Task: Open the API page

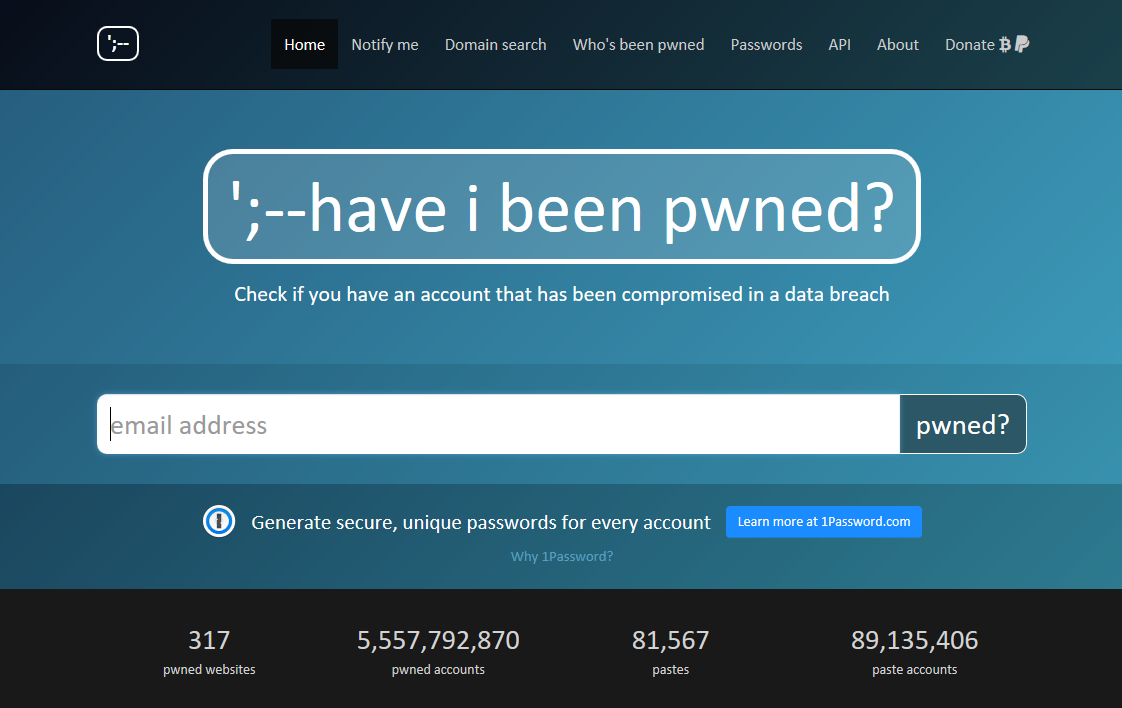Action: [839, 45]
